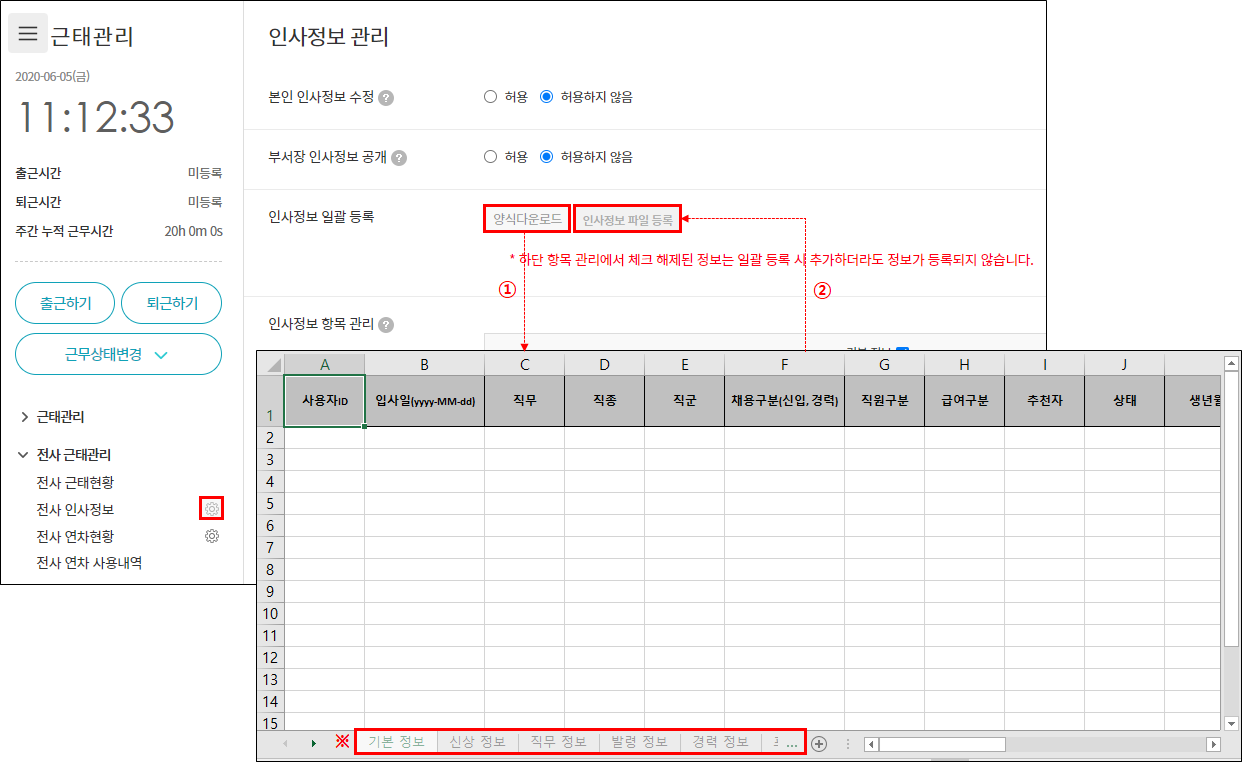Click the gear icon beside 전사 인사정보
1242x764 pixels.
point(211,509)
